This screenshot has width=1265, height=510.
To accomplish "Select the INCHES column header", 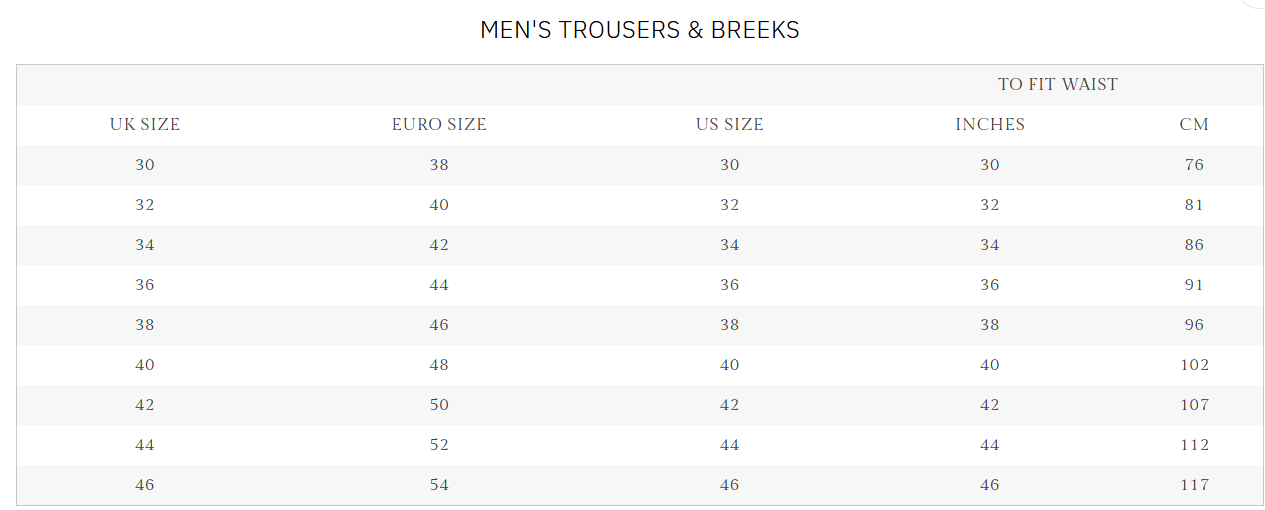I will (x=989, y=125).
